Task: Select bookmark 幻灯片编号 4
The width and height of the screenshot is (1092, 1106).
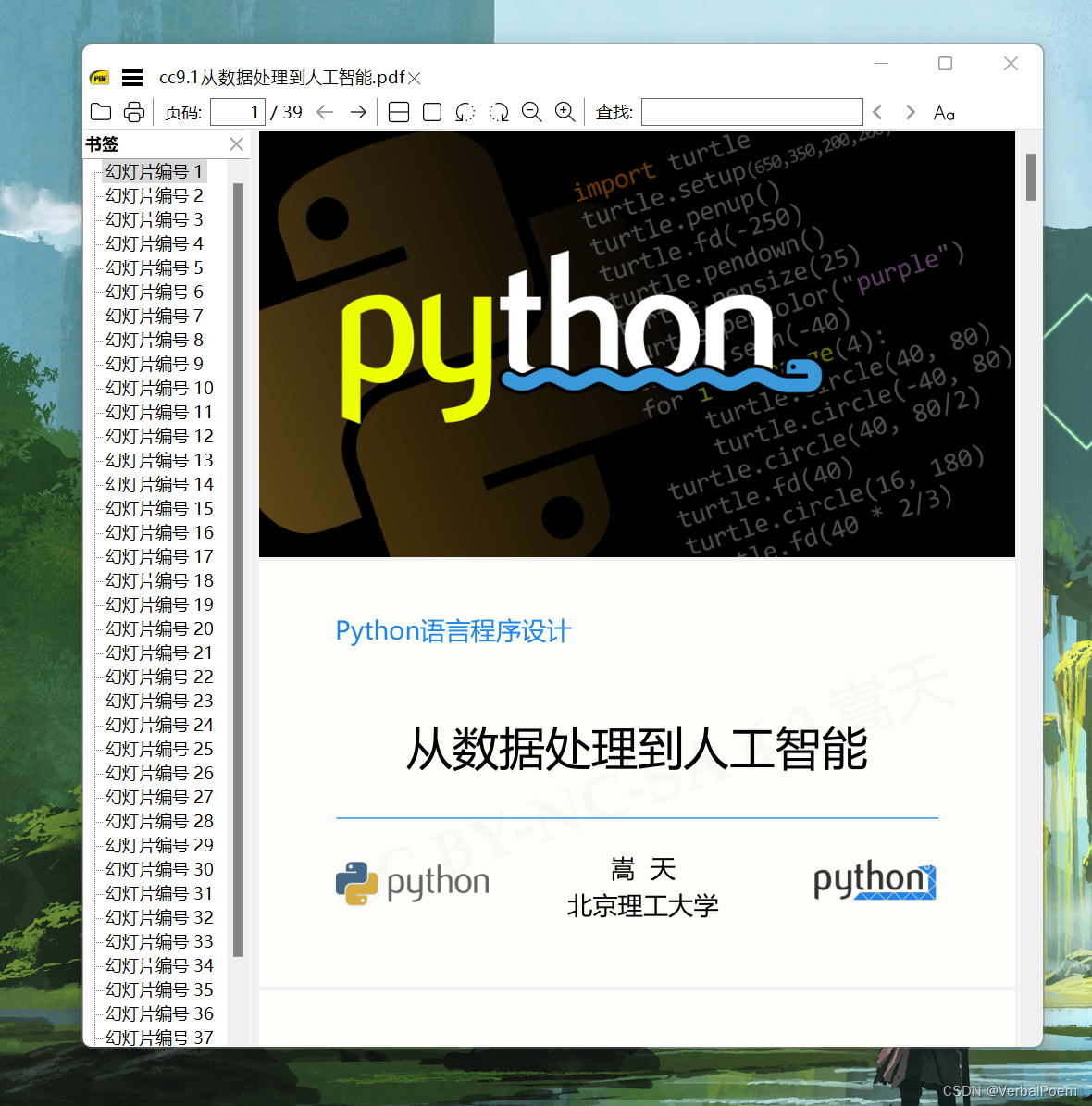Action: (x=155, y=243)
